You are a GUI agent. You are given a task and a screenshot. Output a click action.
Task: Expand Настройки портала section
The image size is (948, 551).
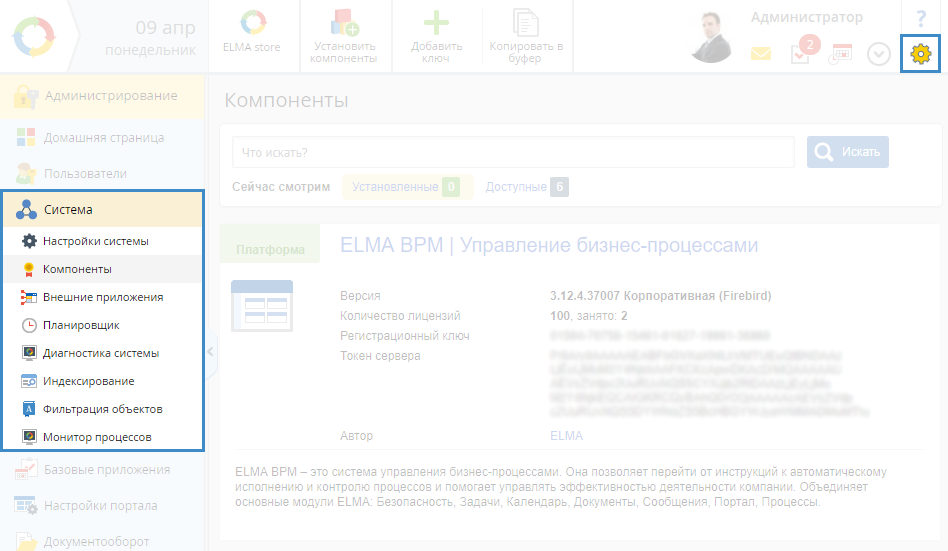point(102,506)
